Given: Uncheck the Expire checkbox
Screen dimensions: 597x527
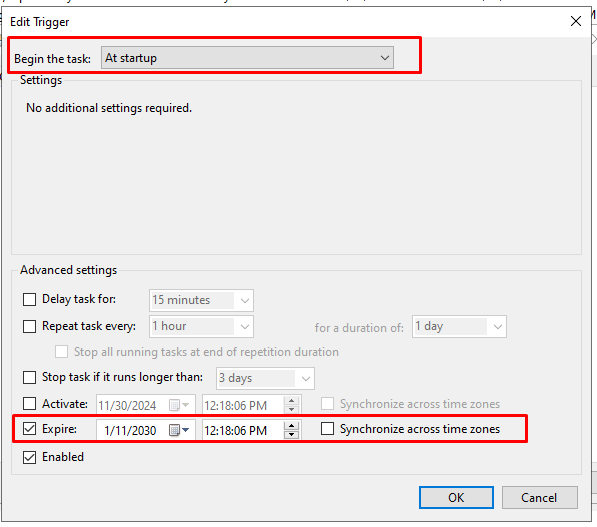Looking at the screenshot, I should (x=29, y=429).
